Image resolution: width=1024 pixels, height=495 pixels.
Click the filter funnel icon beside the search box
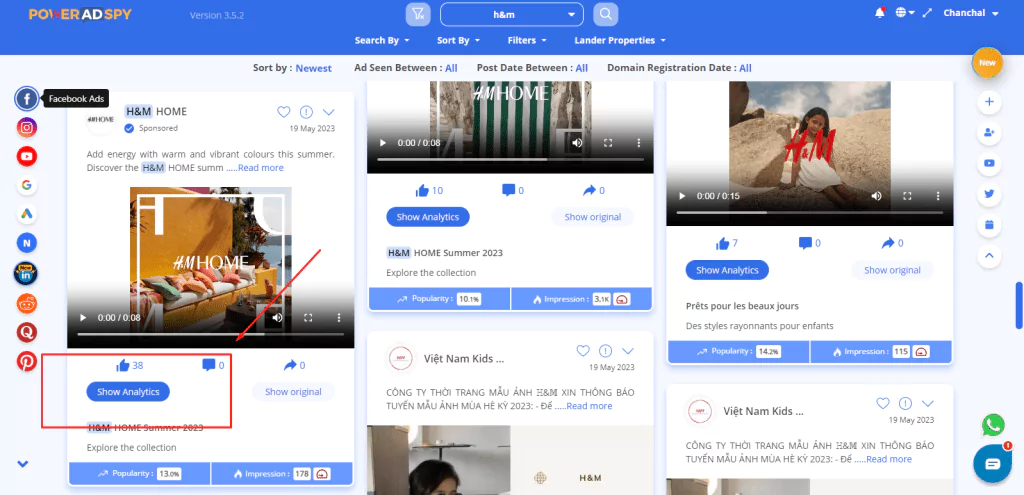coord(418,14)
